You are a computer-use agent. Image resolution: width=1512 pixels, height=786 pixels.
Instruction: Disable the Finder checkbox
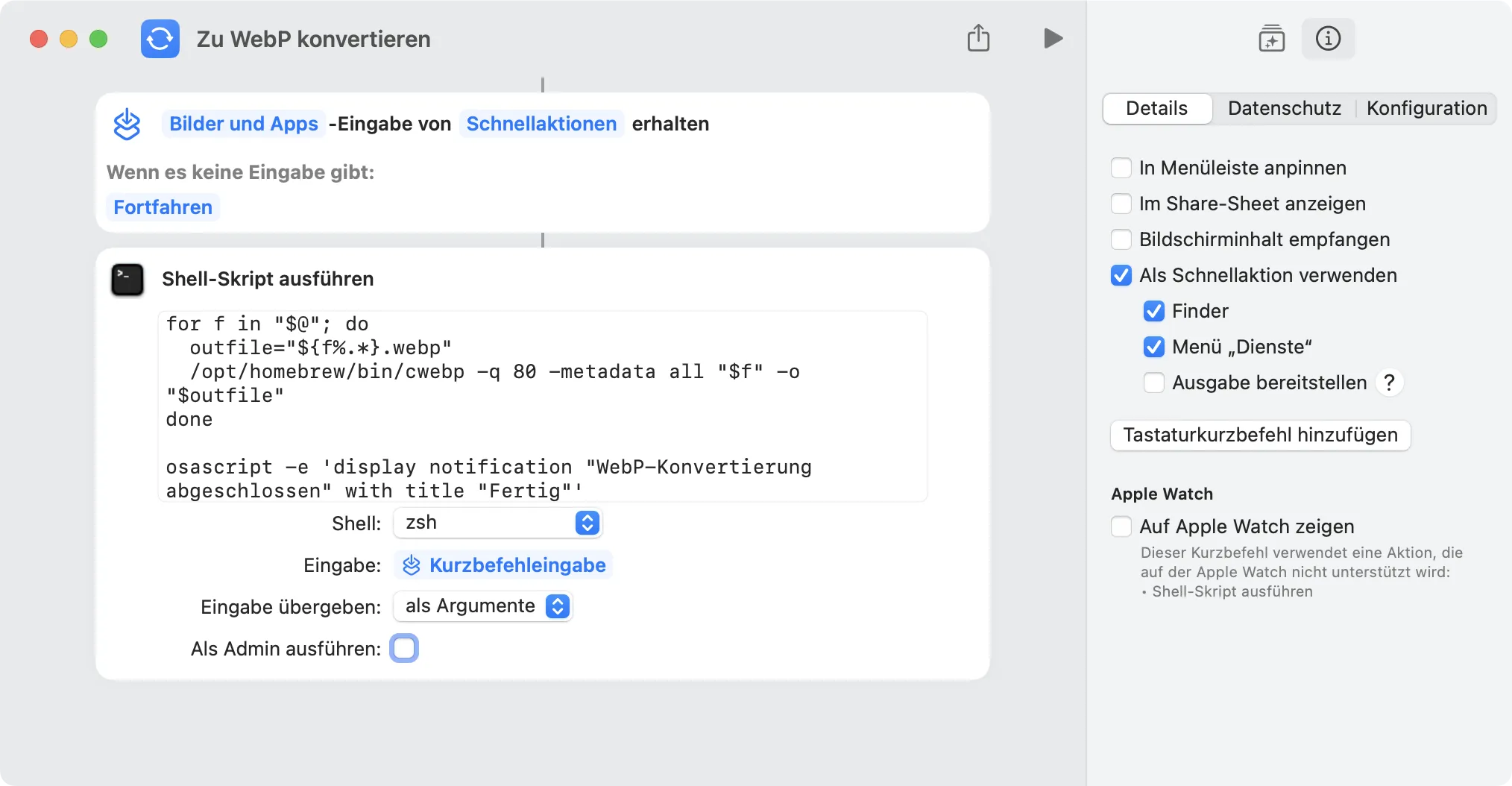click(1154, 311)
